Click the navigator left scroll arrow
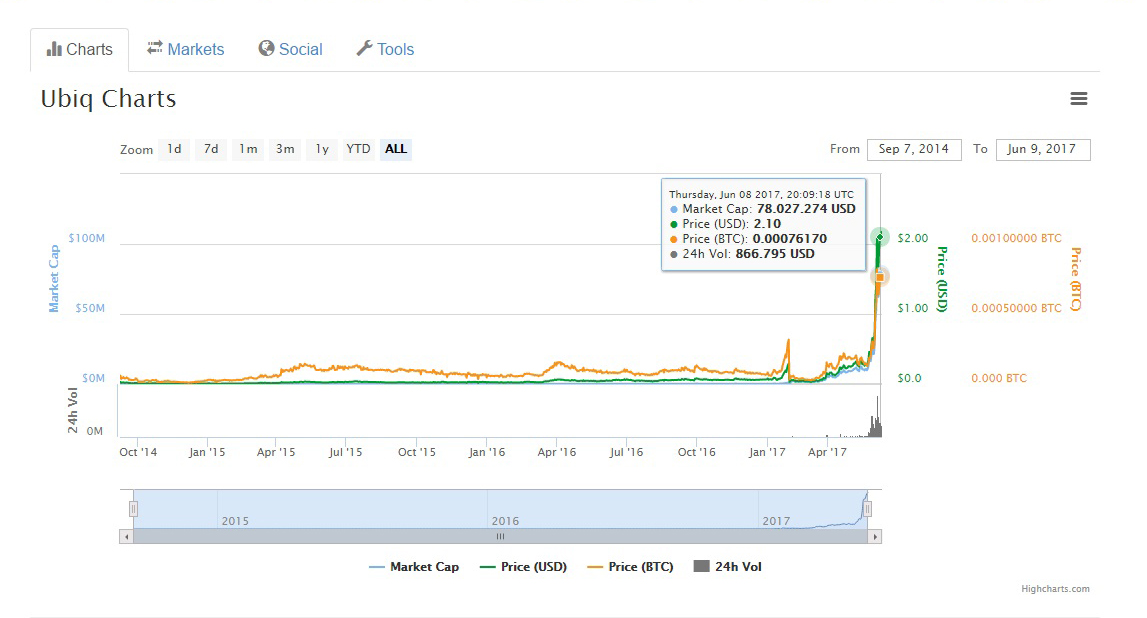 coord(127,537)
